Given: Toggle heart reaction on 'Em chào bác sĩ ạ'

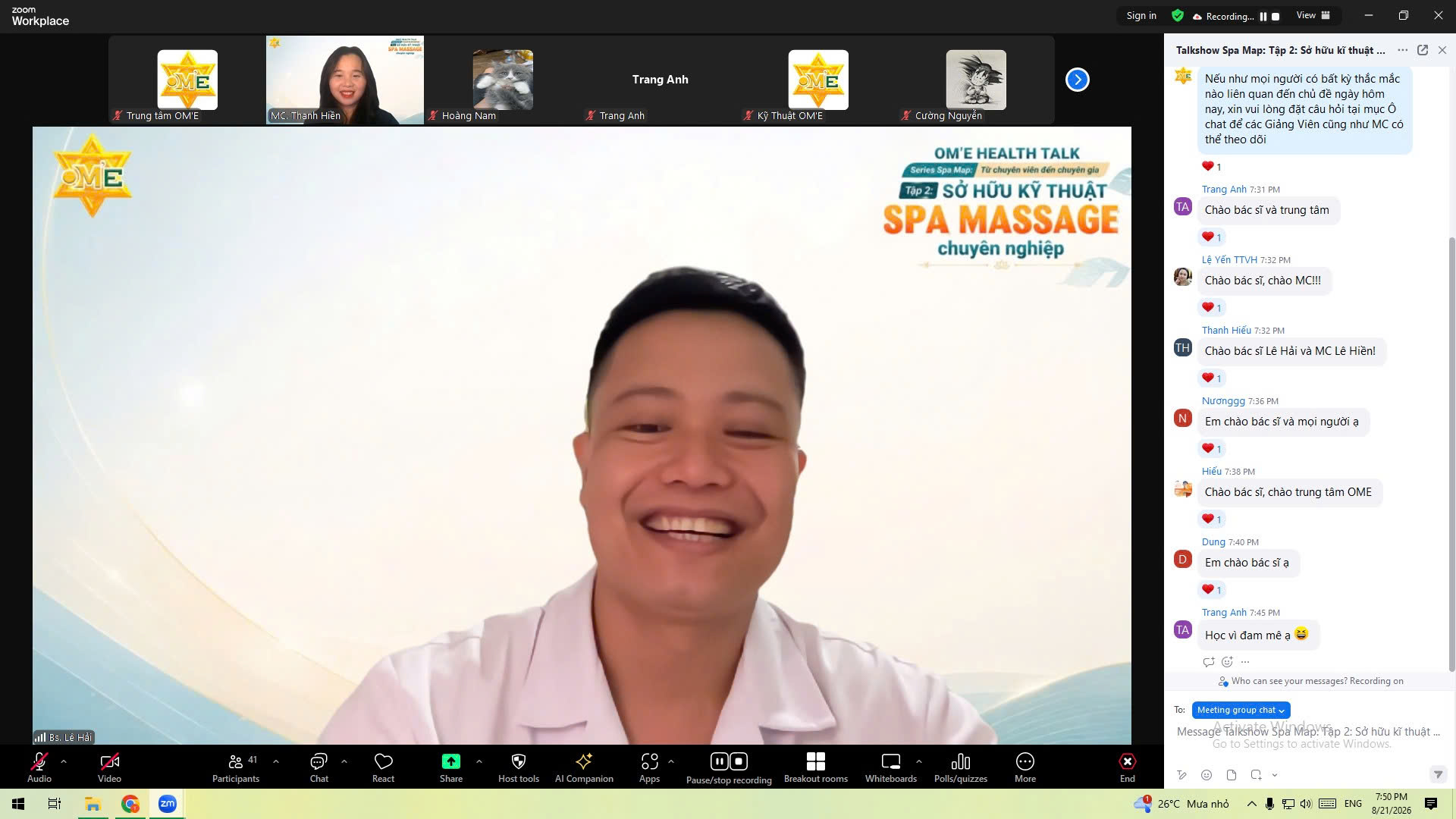Looking at the screenshot, I should (x=1212, y=589).
